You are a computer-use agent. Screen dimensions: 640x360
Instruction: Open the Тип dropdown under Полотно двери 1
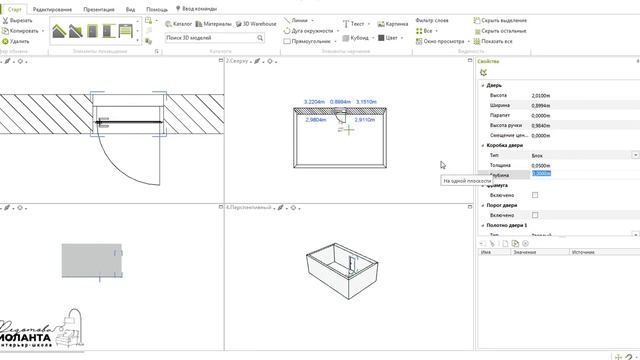[636, 235]
